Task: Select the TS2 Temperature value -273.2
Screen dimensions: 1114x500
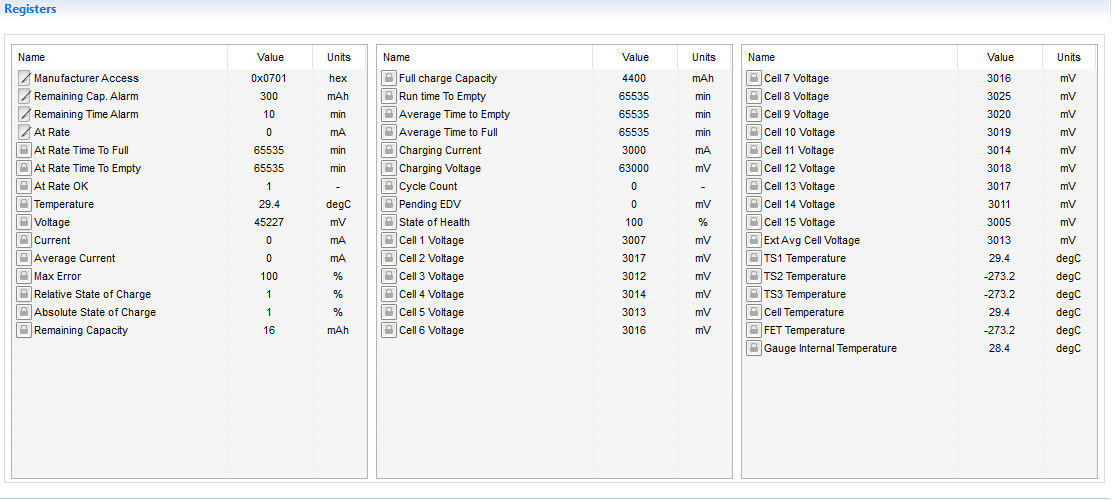Action: tap(999, 276)
